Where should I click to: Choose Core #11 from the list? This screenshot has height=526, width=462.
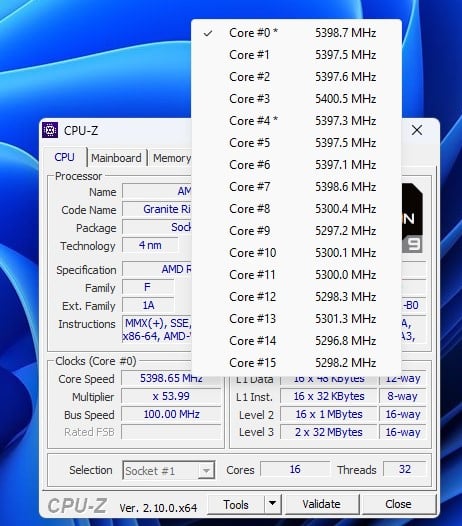296,275
